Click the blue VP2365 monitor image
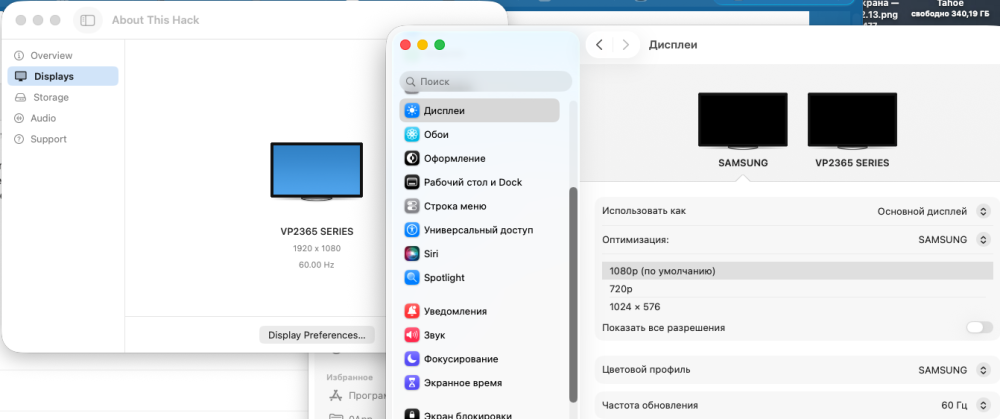Viewport: 1000px width, 419px height. pos(316,172)
